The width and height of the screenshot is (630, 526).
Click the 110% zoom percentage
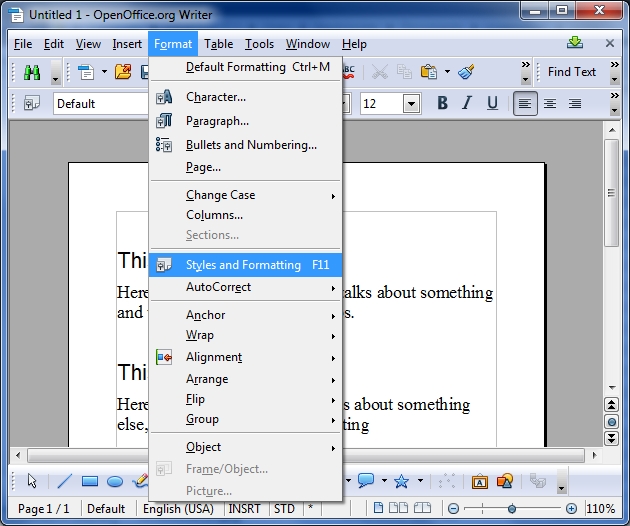coord(601,509)
